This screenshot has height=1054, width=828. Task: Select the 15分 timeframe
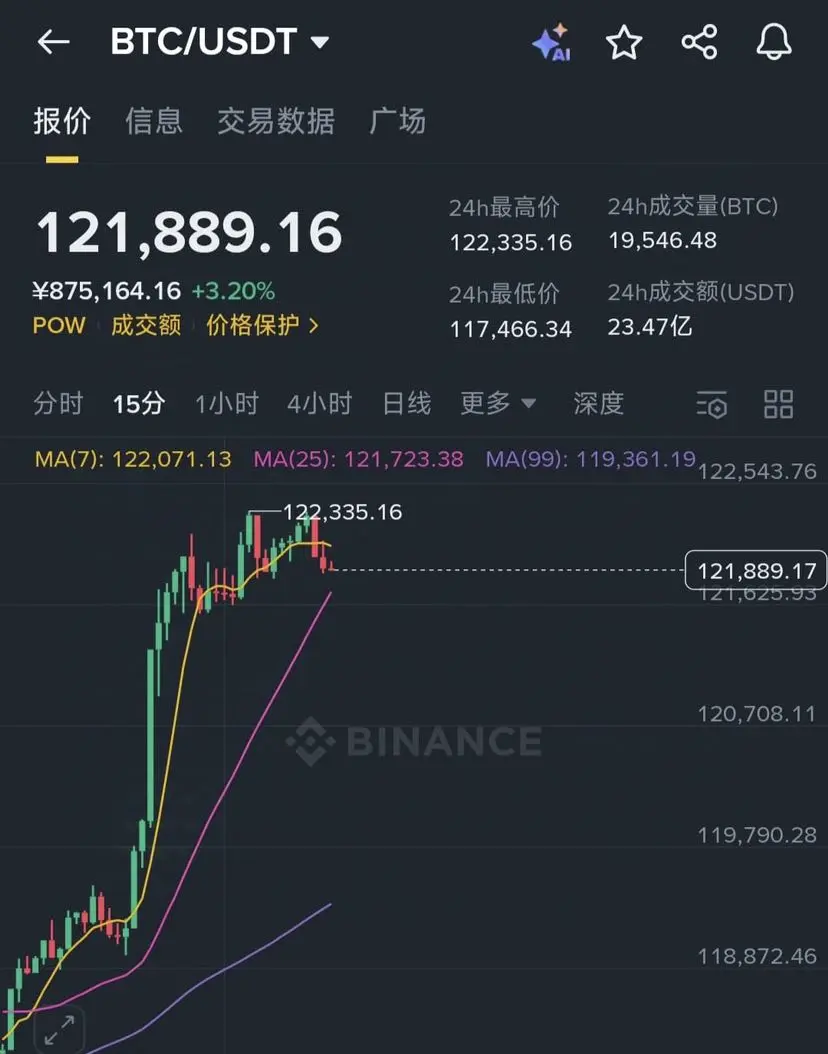(139, 403)
